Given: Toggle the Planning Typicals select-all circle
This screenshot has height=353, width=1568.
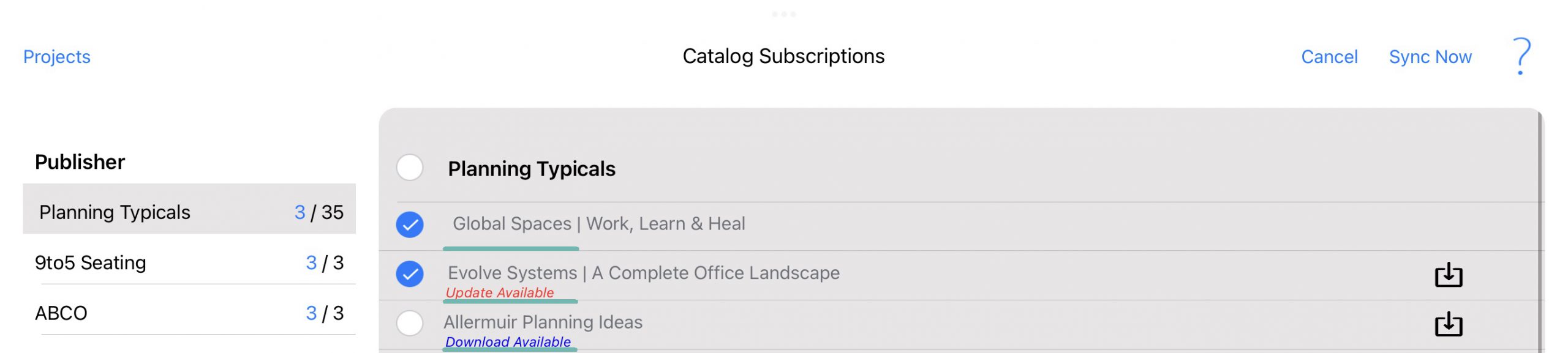Looking at the screenshot, I should click(410, 168).
